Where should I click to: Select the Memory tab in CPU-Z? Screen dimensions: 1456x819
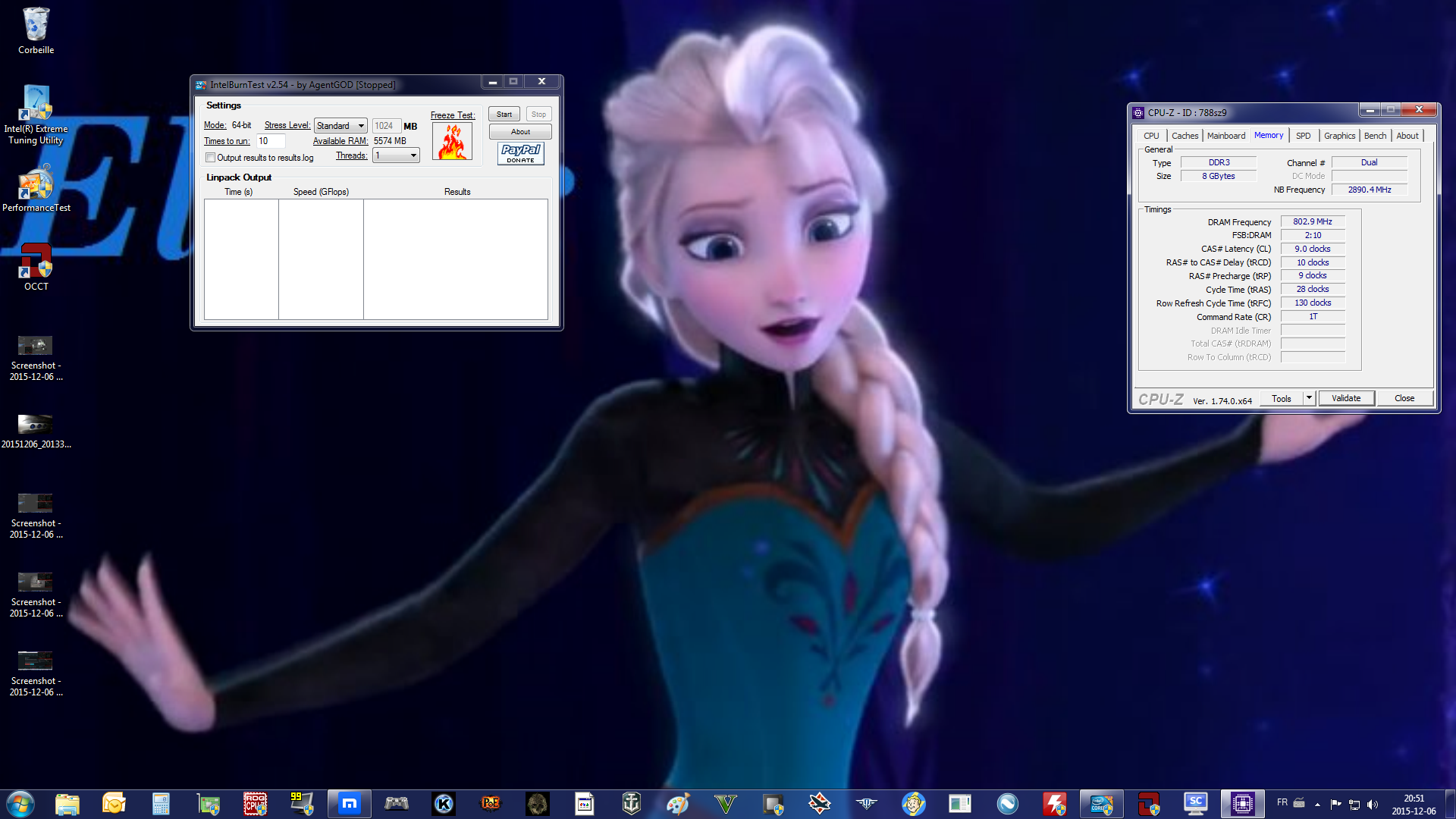point(1269,135)
